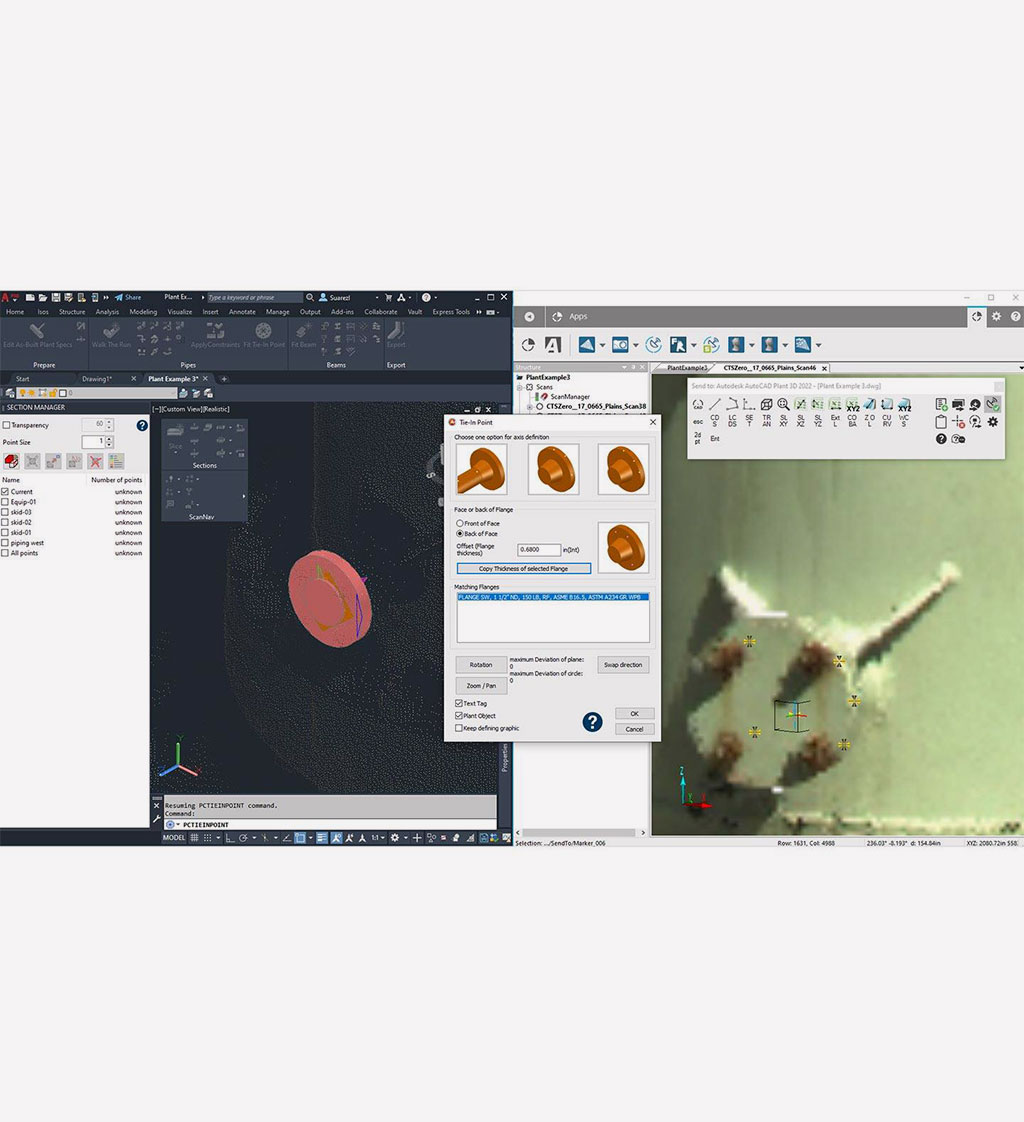Expand the Scans node in PlantExample3 tree
The height and width of the screenshot is (1122, 1024).
coord(519,387)
